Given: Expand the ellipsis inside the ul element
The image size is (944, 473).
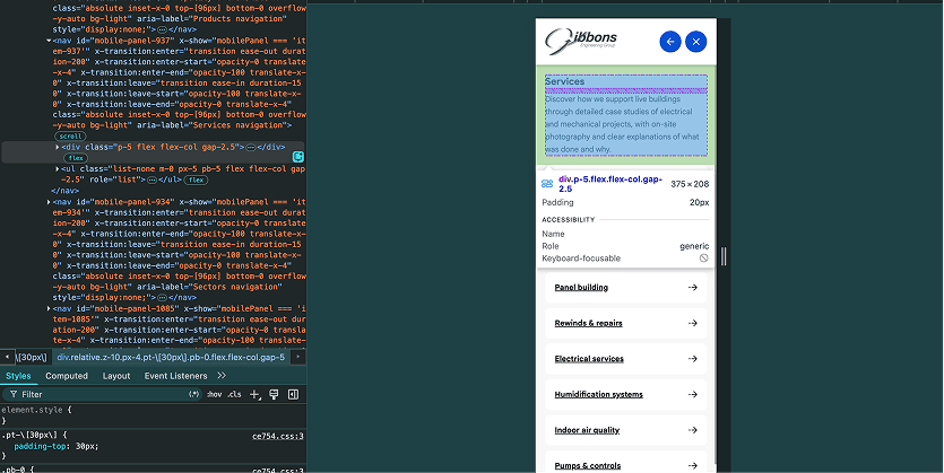Looking at the screenshot, I should [152, 180].
